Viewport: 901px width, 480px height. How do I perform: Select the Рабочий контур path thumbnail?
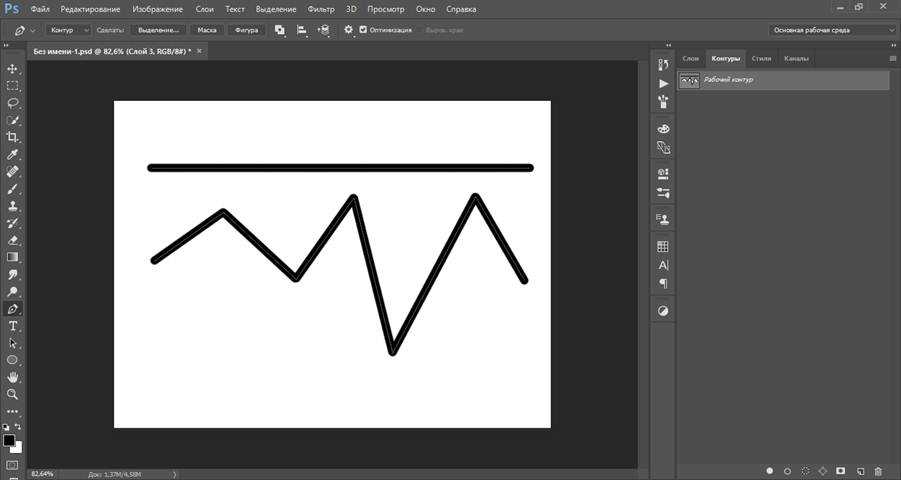(x=689, y=80)
